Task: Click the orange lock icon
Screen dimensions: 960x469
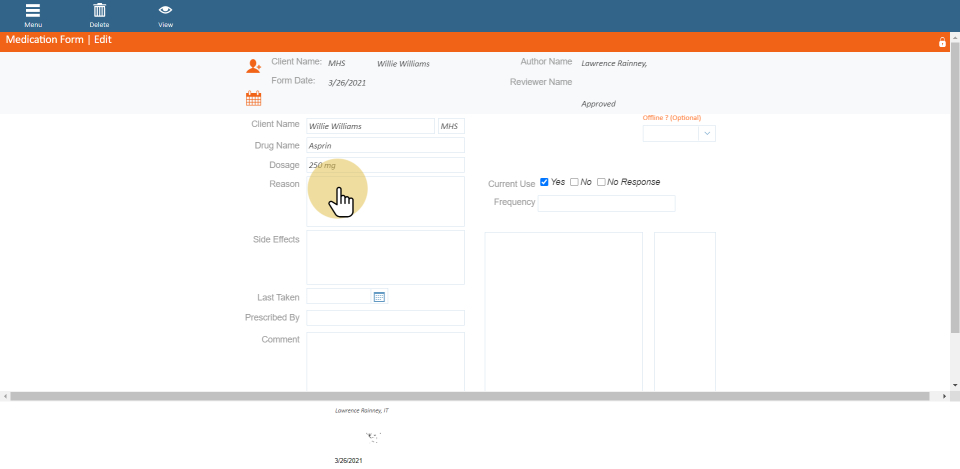Action: pos(942,42)
